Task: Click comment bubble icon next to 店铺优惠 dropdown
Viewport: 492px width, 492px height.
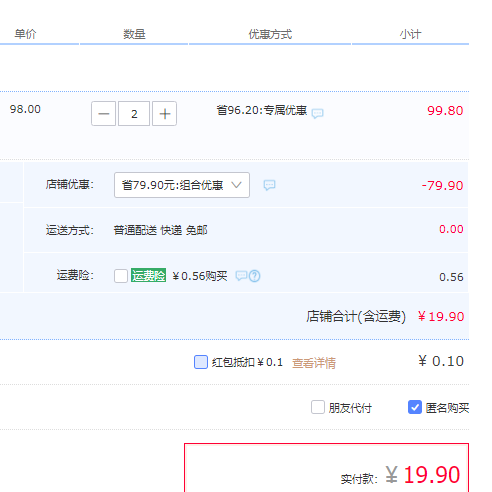Action: click(x=269, y=185)
